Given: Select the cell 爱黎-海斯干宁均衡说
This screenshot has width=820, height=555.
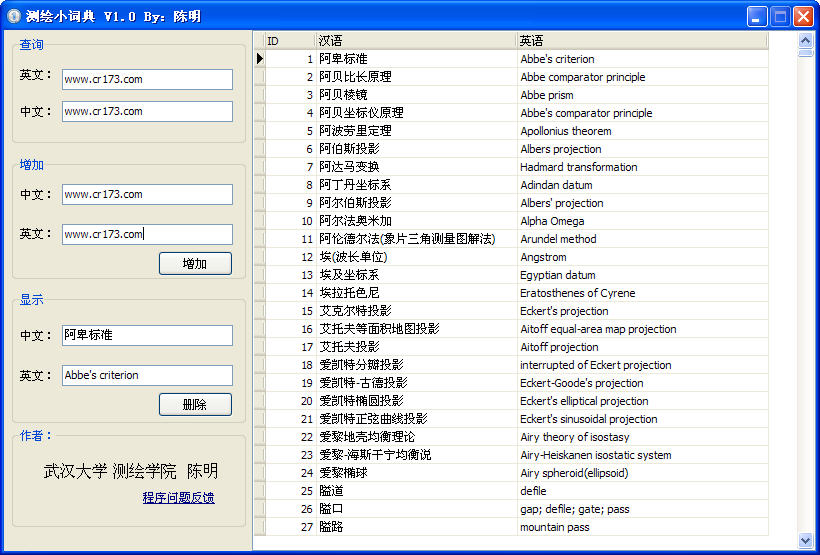Looking at the screenshot, I should [x=417, y=455].
